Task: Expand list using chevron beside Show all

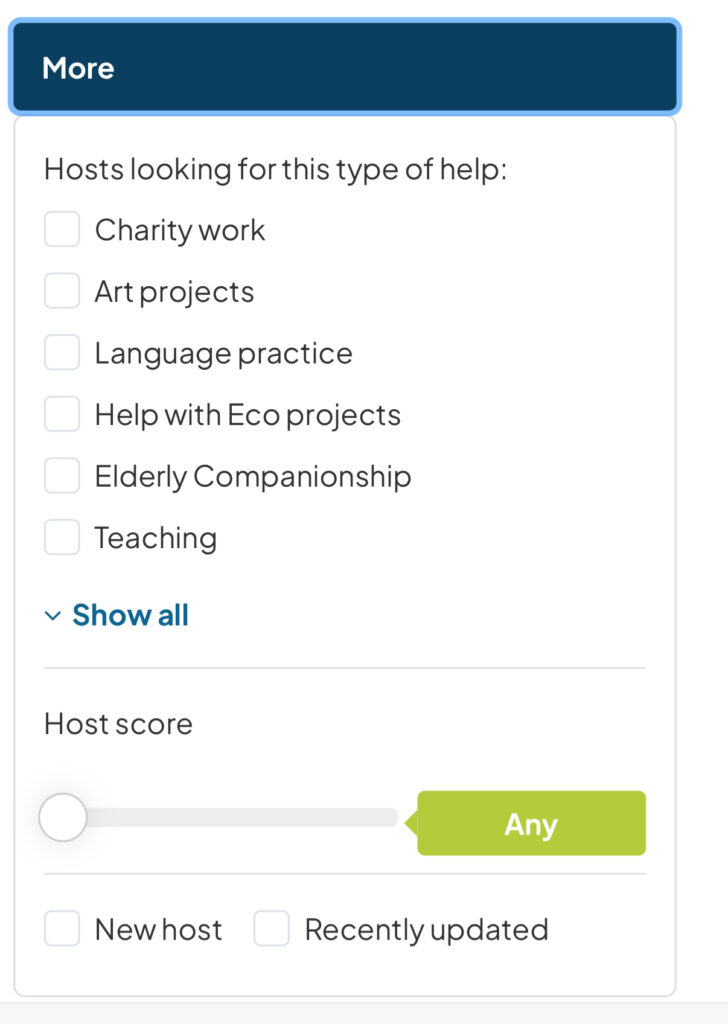Action: click(53, 616)
